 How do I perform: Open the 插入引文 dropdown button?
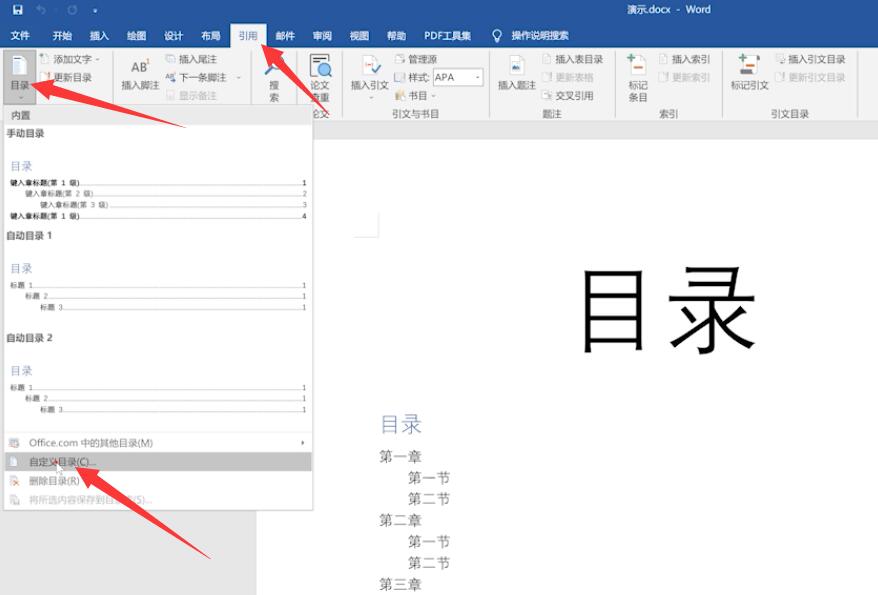click(369, 77)
